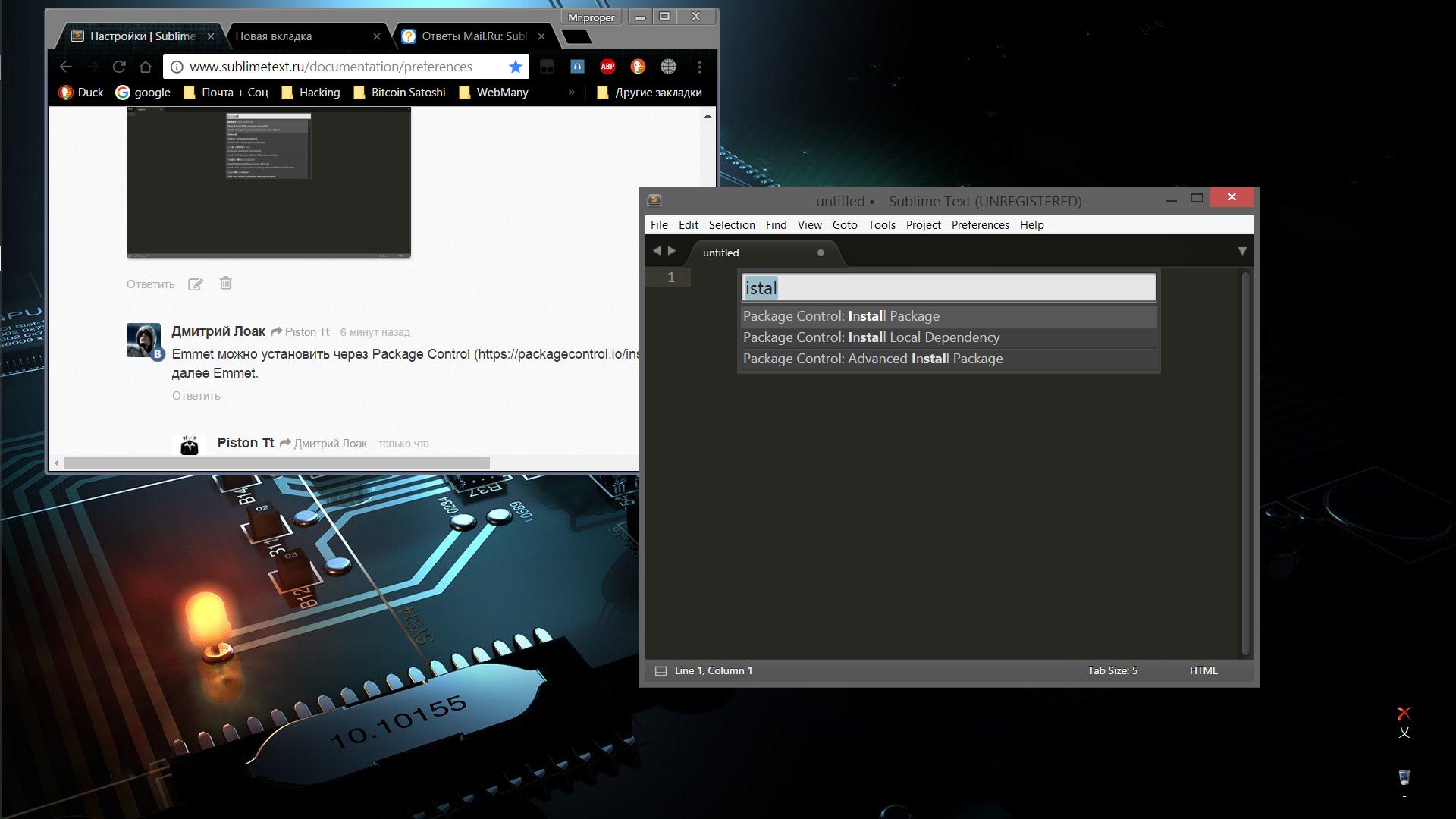The width and height of the screenshot is (1456, 819).
Task: Open Piston Tt author name link
Action: click(x=245, y=443)
